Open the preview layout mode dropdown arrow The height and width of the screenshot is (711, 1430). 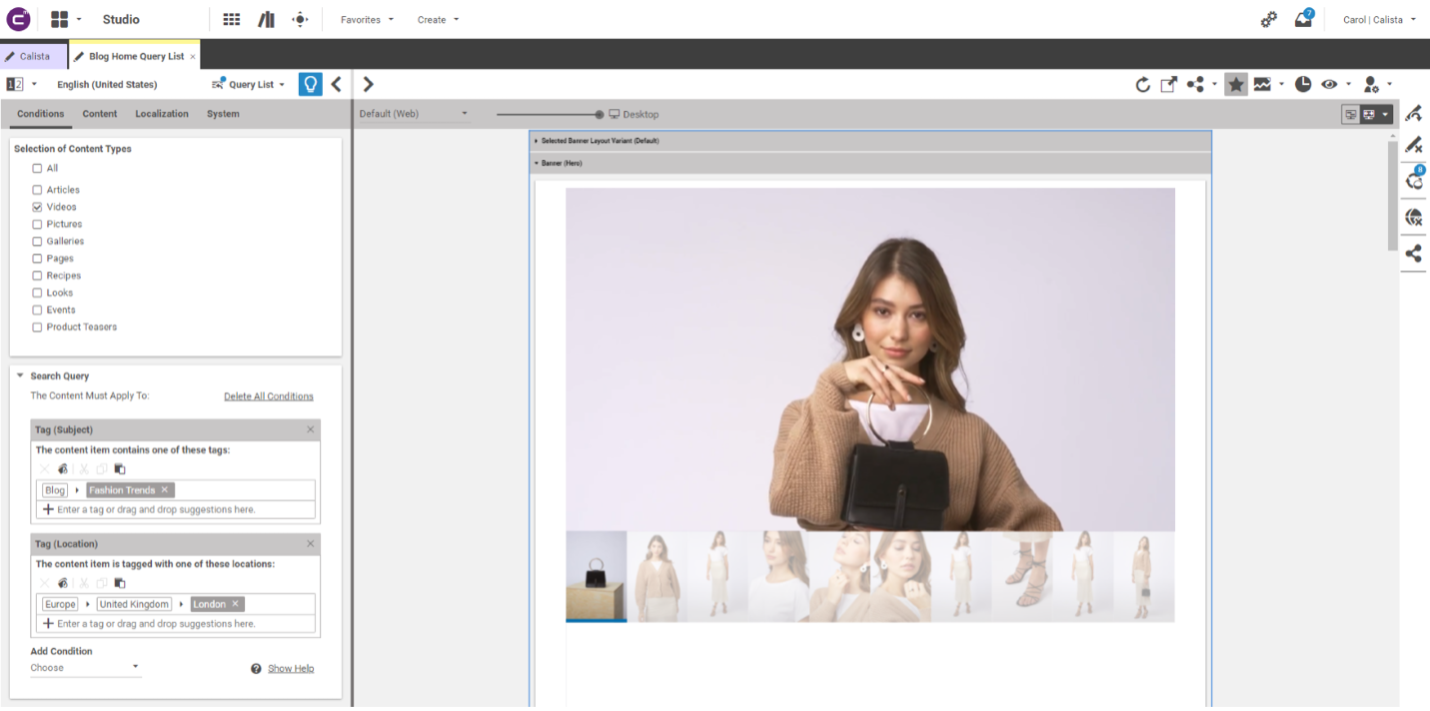click(1385, 115)
